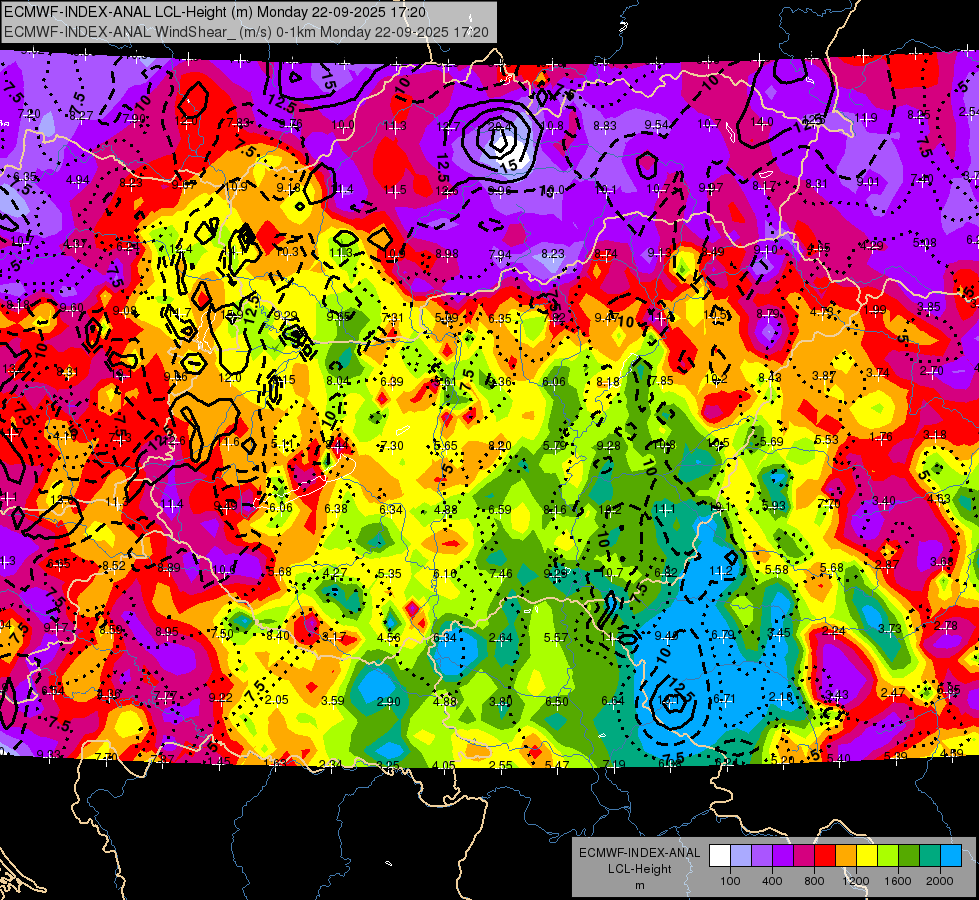Click the legend tick label 1200
The height and width of the screenshot is (900, 979).
pos(856,881)
